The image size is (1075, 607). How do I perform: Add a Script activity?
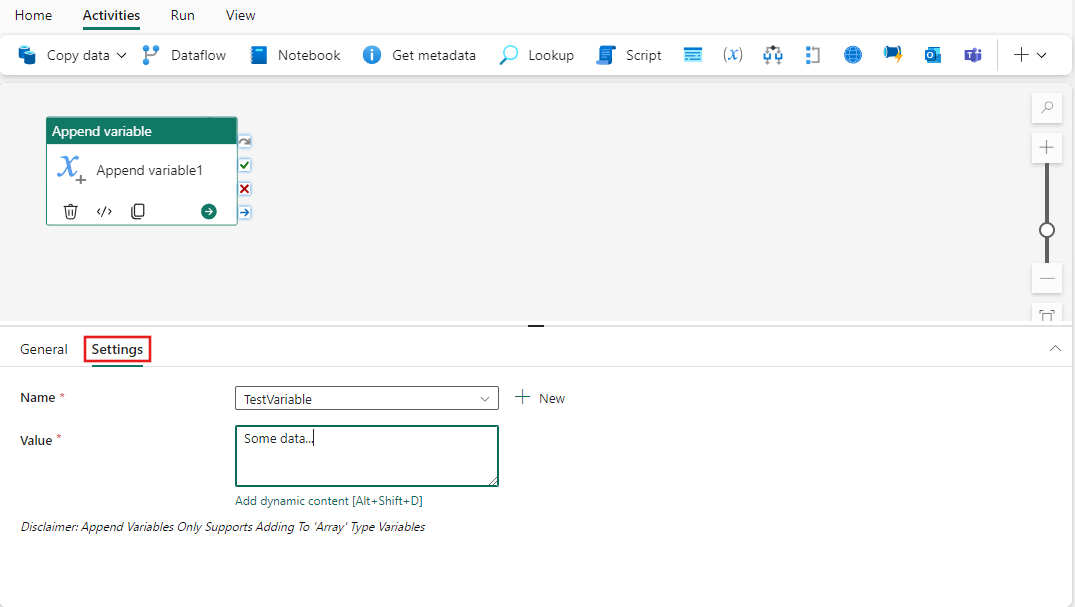(x=628, y=55)
